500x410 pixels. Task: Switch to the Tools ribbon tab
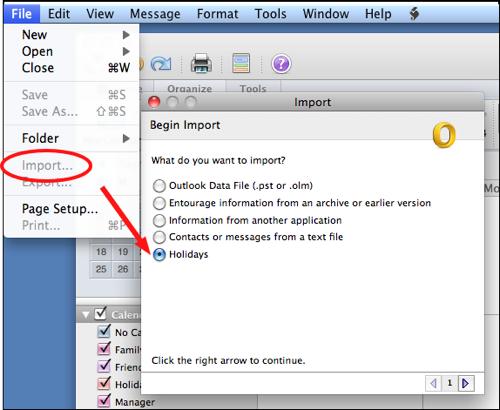click(253, 89)
